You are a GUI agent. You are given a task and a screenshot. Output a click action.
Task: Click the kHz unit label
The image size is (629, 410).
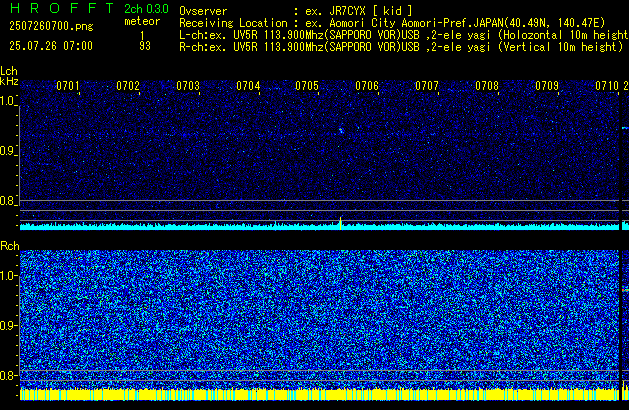click(9, 81)
